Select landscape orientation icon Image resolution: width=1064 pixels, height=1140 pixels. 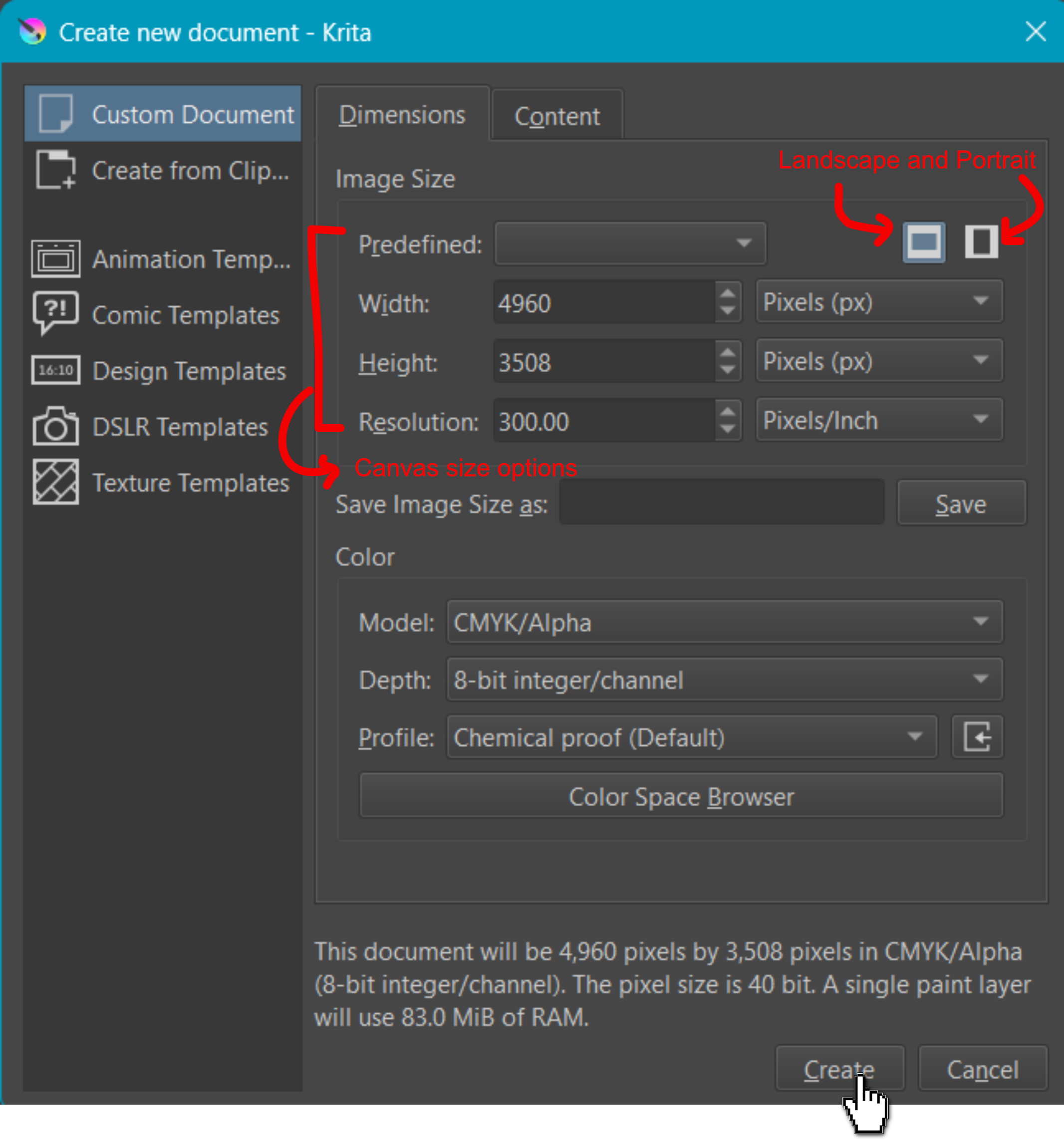pyautogui.click(x=923, y=242)
